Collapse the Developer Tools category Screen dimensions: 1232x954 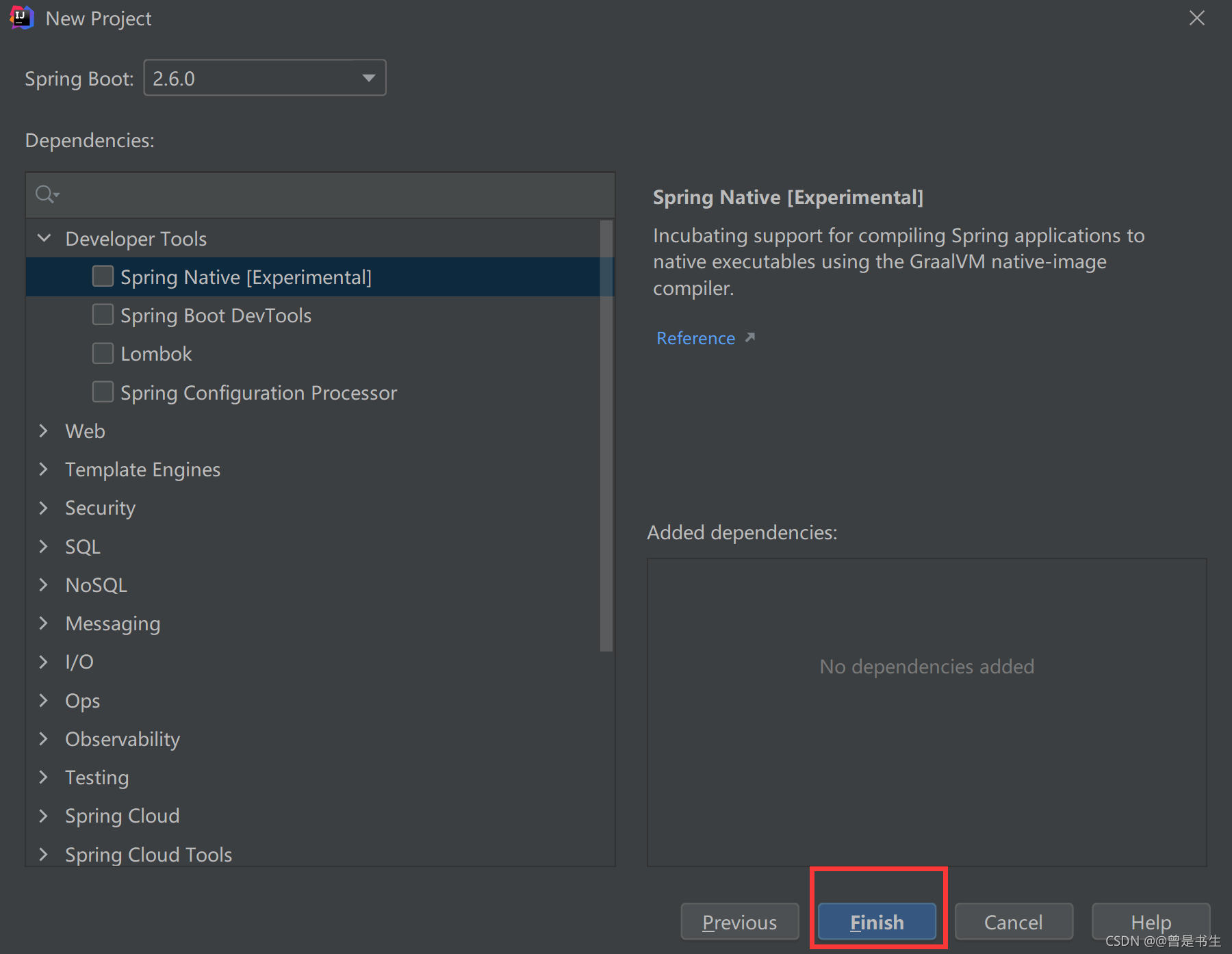tap(44, 238)
